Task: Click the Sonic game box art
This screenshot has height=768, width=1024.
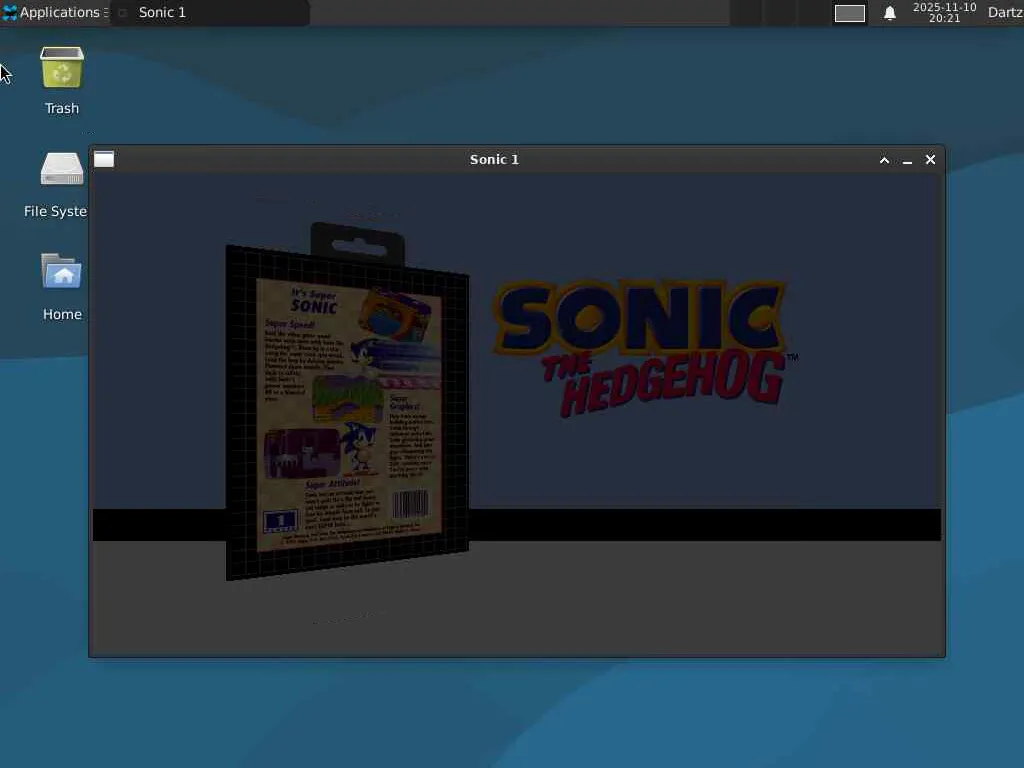Action: click(x=347, y=402)
